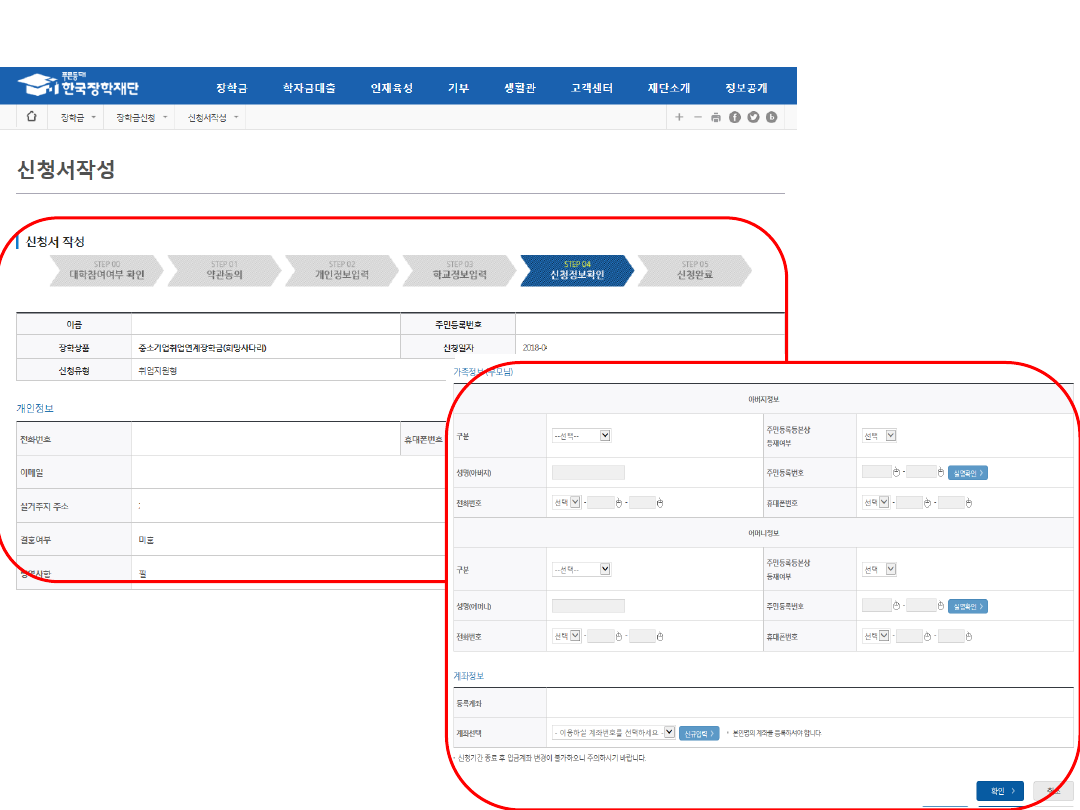1080x810 pixels.
Task: Click the 성명(아버지) name input field
Action: point(588,472)
